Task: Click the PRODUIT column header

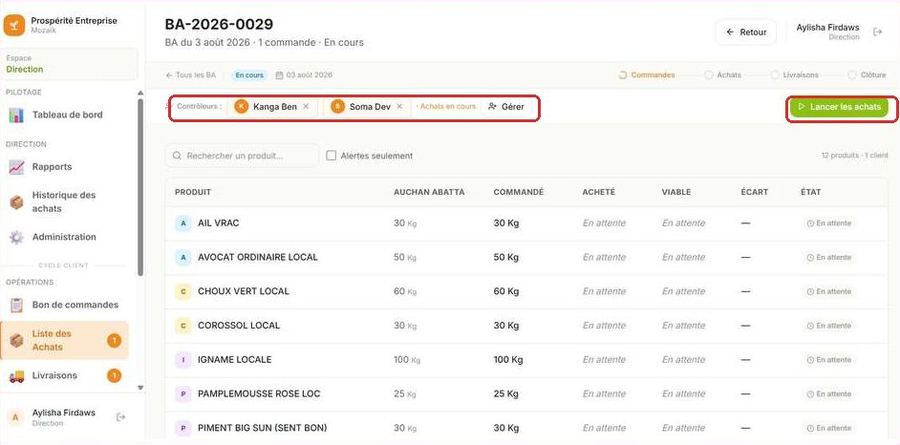Action: click(x=193, y=192)
